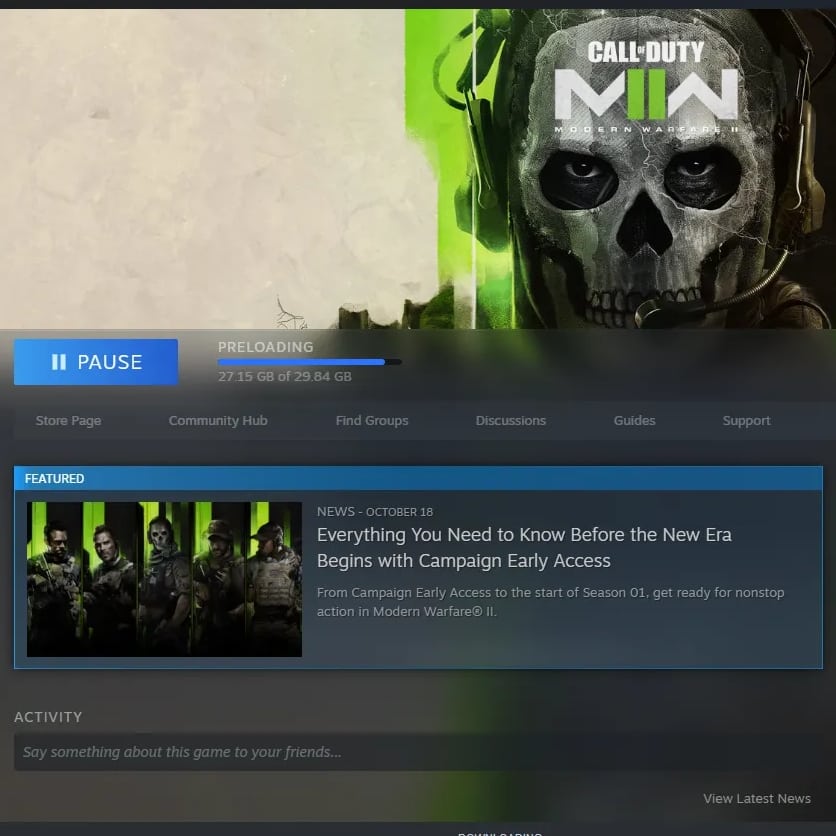Click the PRELOADING status label
Image resolution: width=836 pixels, height=836 pixels.
tap(266, 347)
